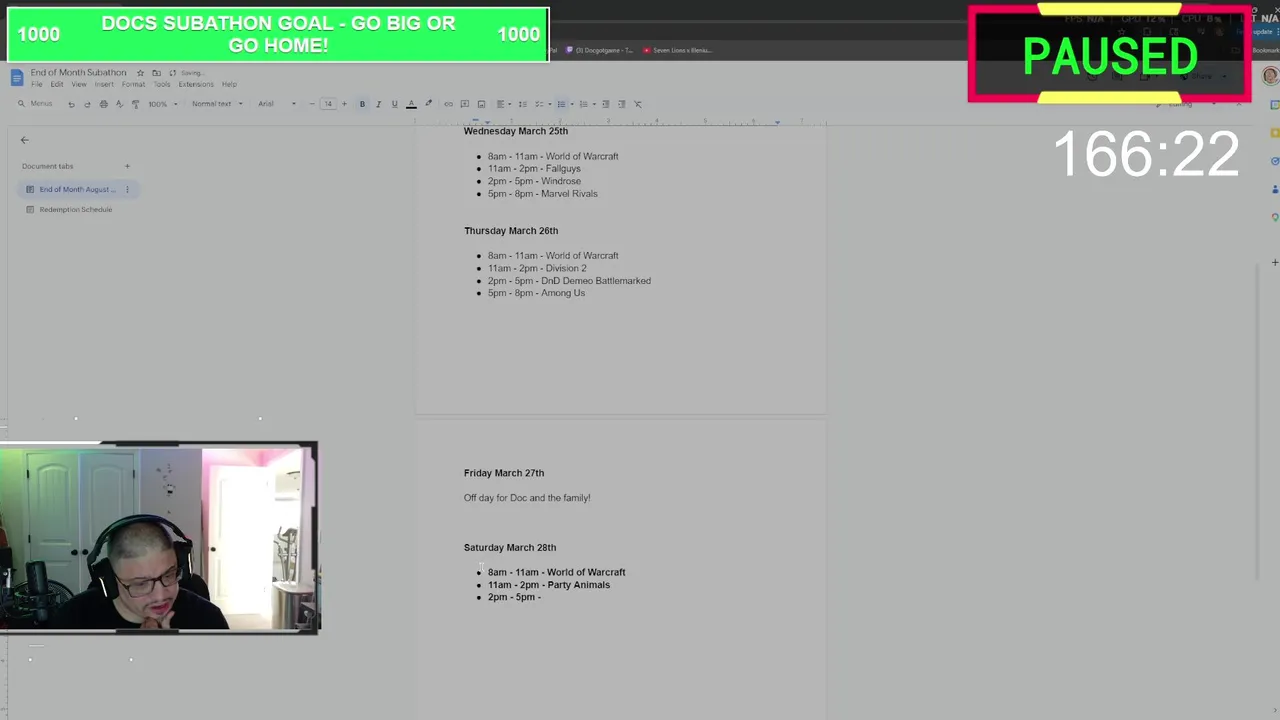Select the End of Month August tab
Viewport: 1280px width, 720px height.
pyautogui.click(x=77, y=189)
